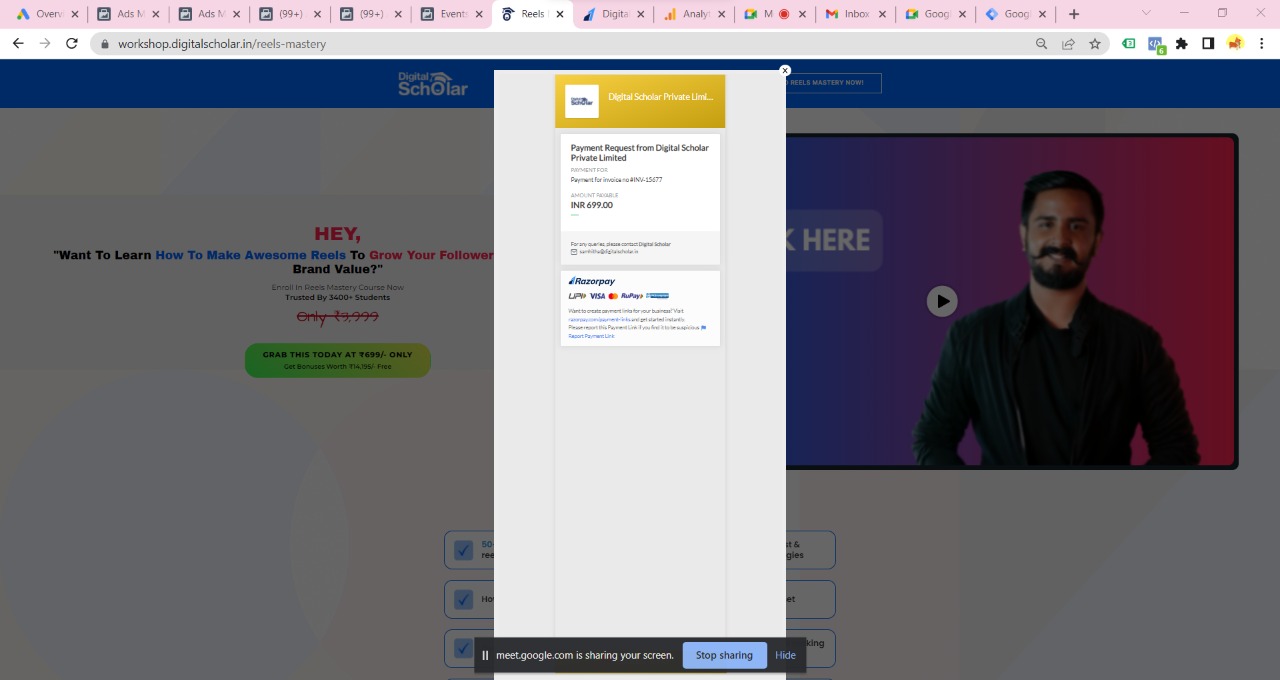Close the Events tab

click(479, 14)
